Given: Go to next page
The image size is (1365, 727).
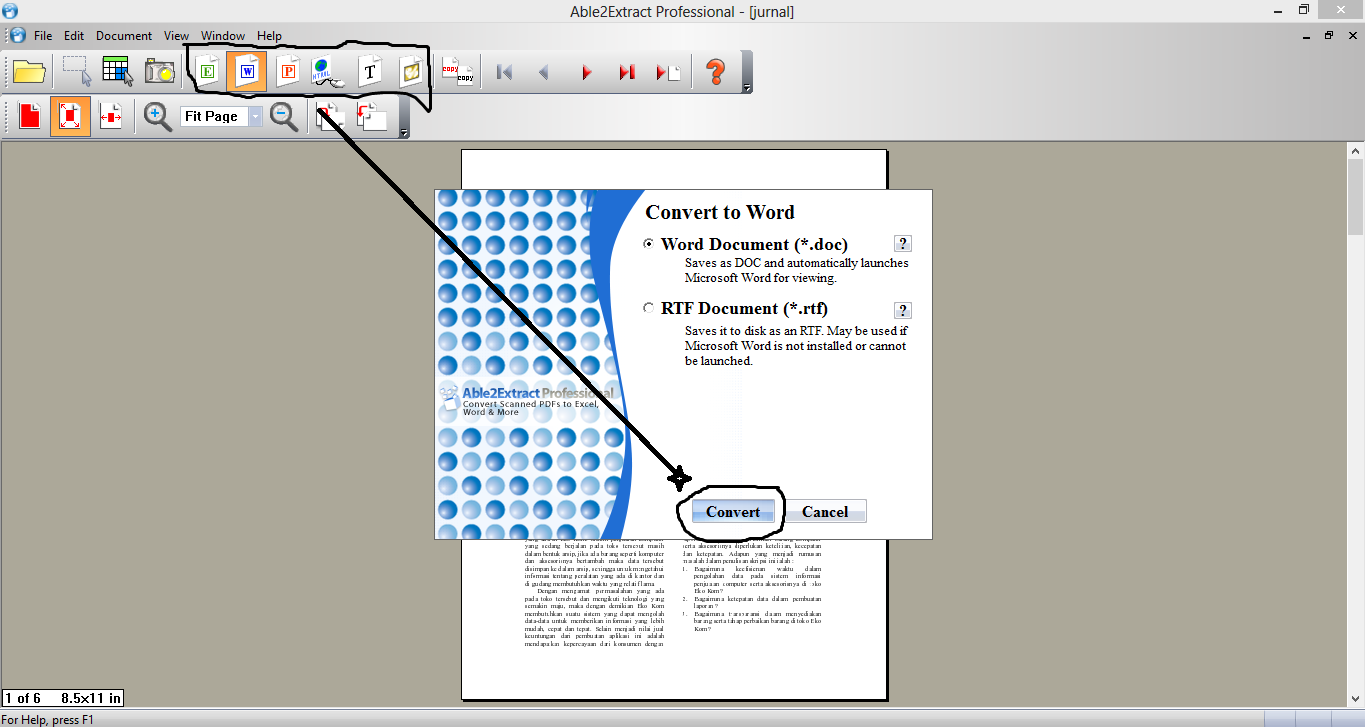Looking at the screenshot, I should (x=586, y=72).
